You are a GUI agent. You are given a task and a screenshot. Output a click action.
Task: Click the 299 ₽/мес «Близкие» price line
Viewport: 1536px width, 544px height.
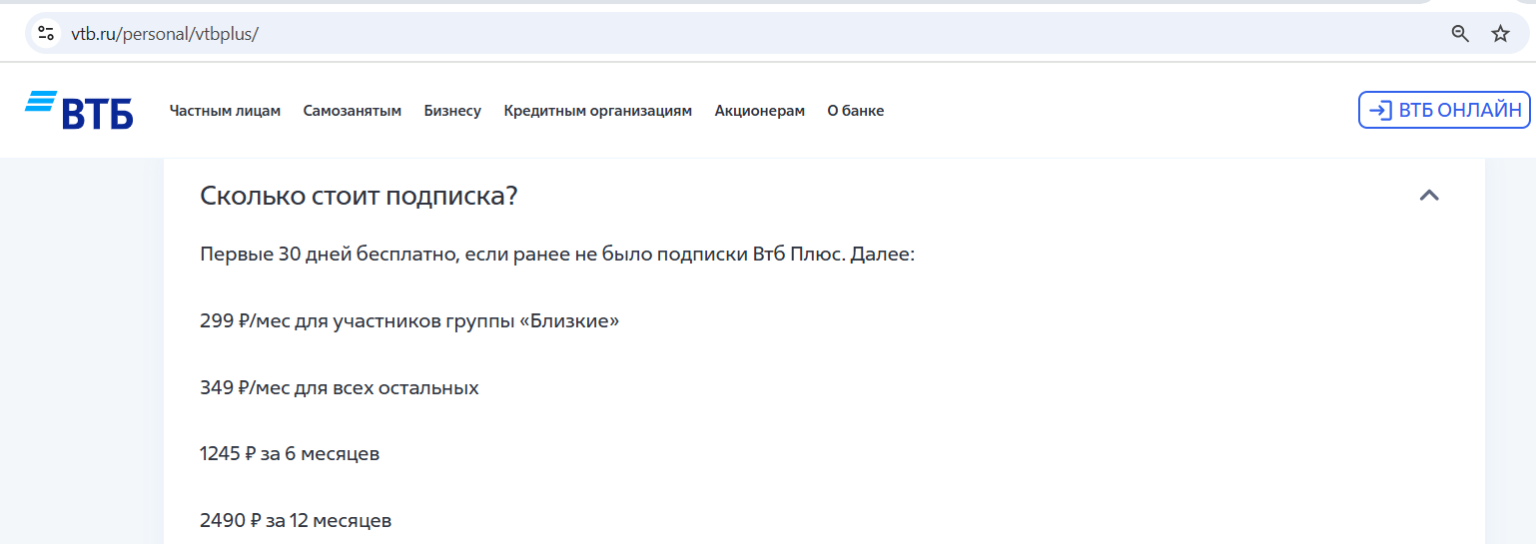410,321
